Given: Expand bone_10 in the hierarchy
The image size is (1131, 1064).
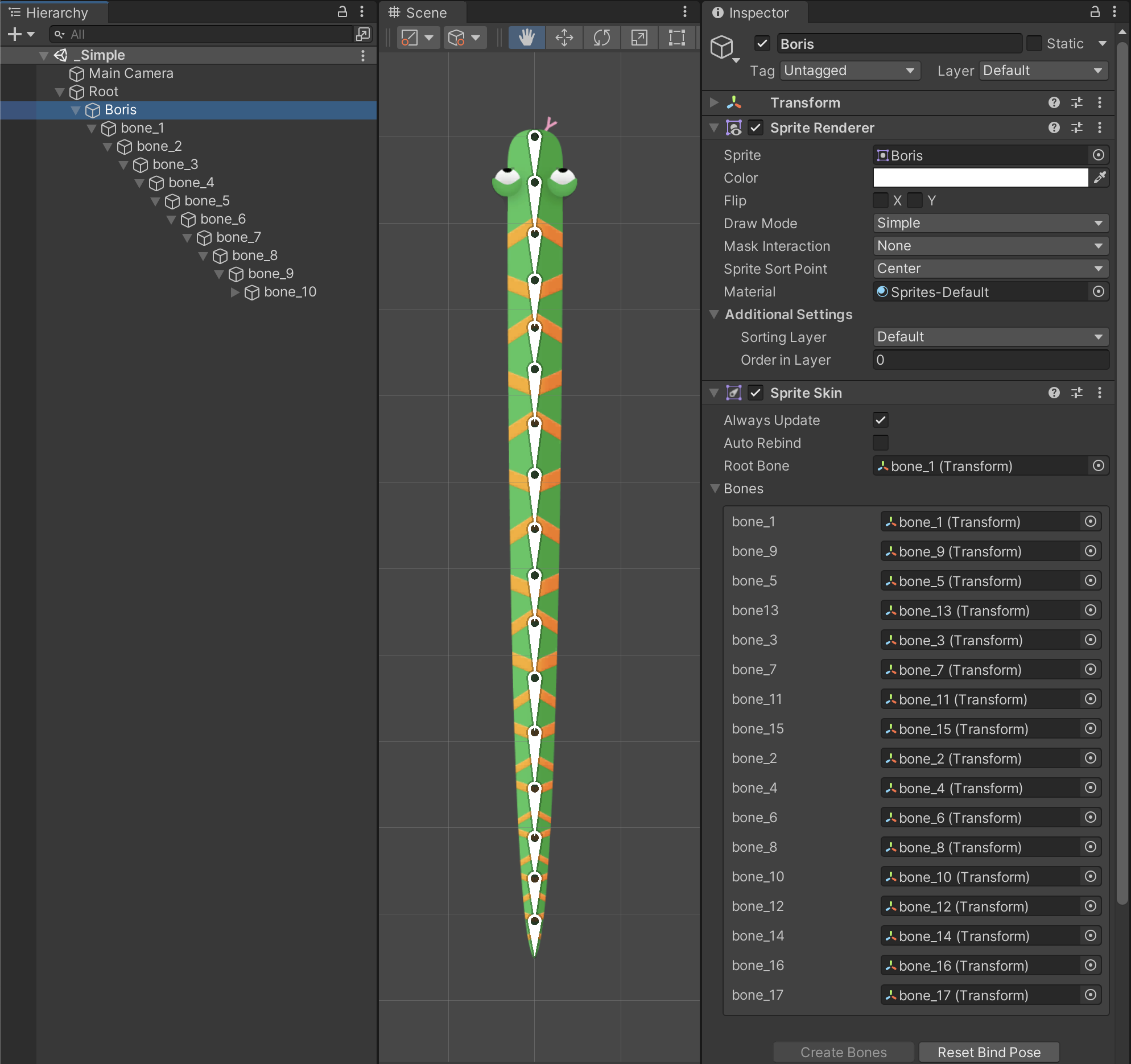Looking at the screenshot, I should (x=235, y=292).
